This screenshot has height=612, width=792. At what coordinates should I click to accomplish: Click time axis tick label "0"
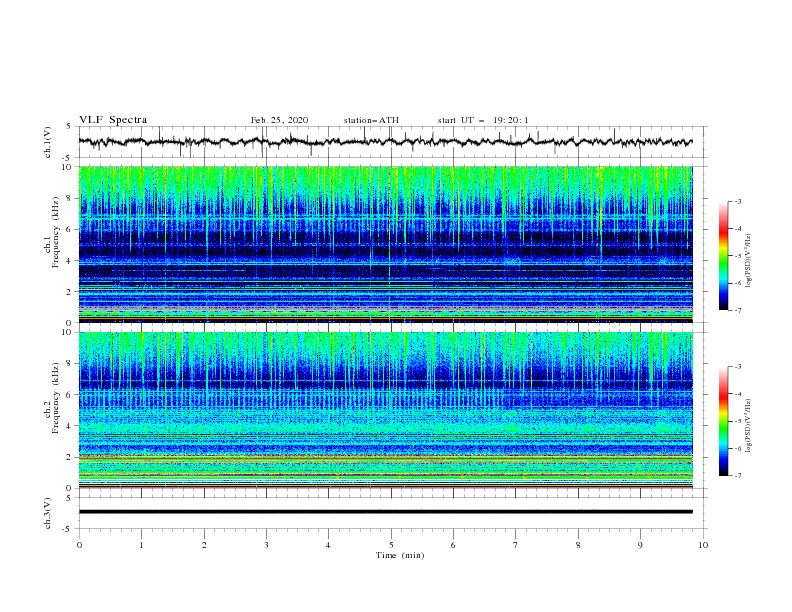79,545
